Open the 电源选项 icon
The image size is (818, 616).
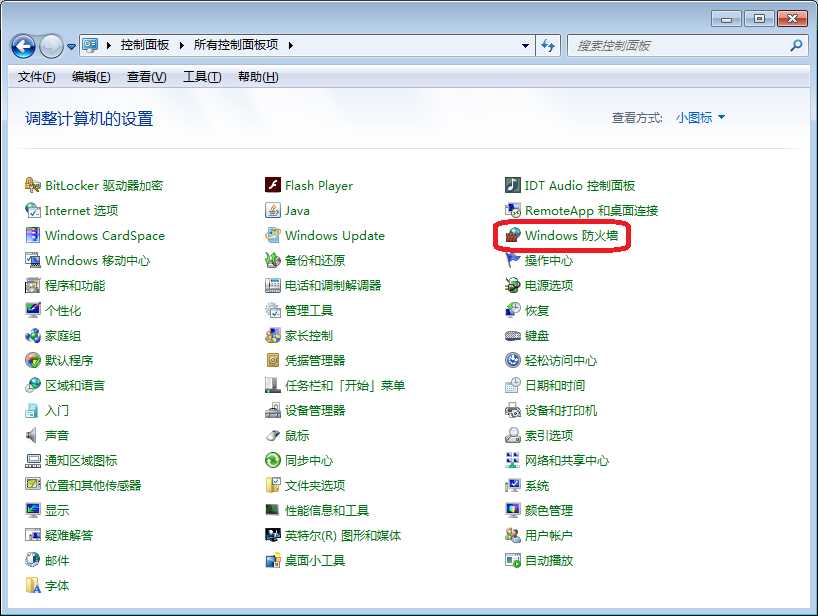tap(513, 285)
